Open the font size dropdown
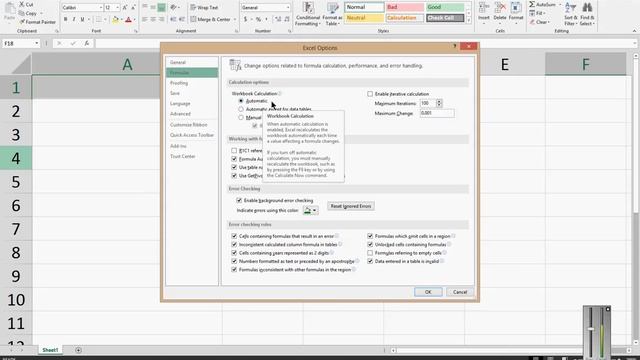 coord(118,7)
